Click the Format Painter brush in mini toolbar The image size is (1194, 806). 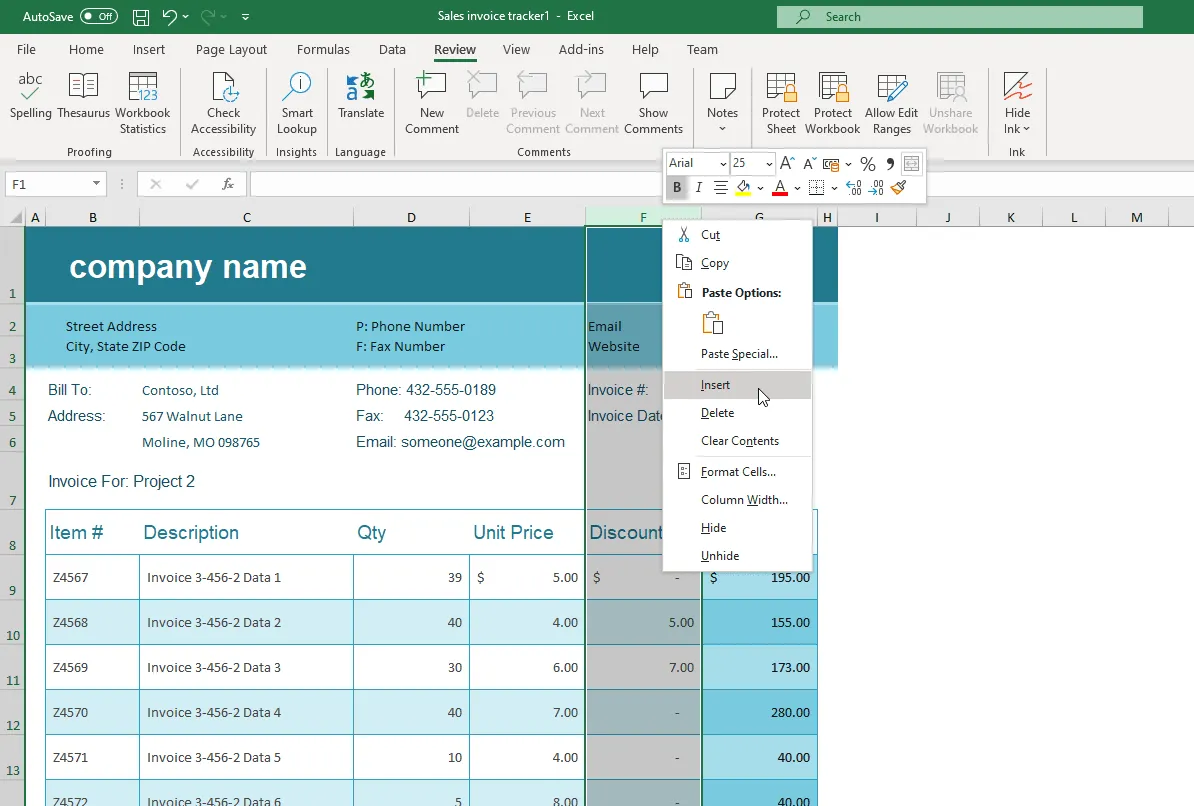[898, 188]
